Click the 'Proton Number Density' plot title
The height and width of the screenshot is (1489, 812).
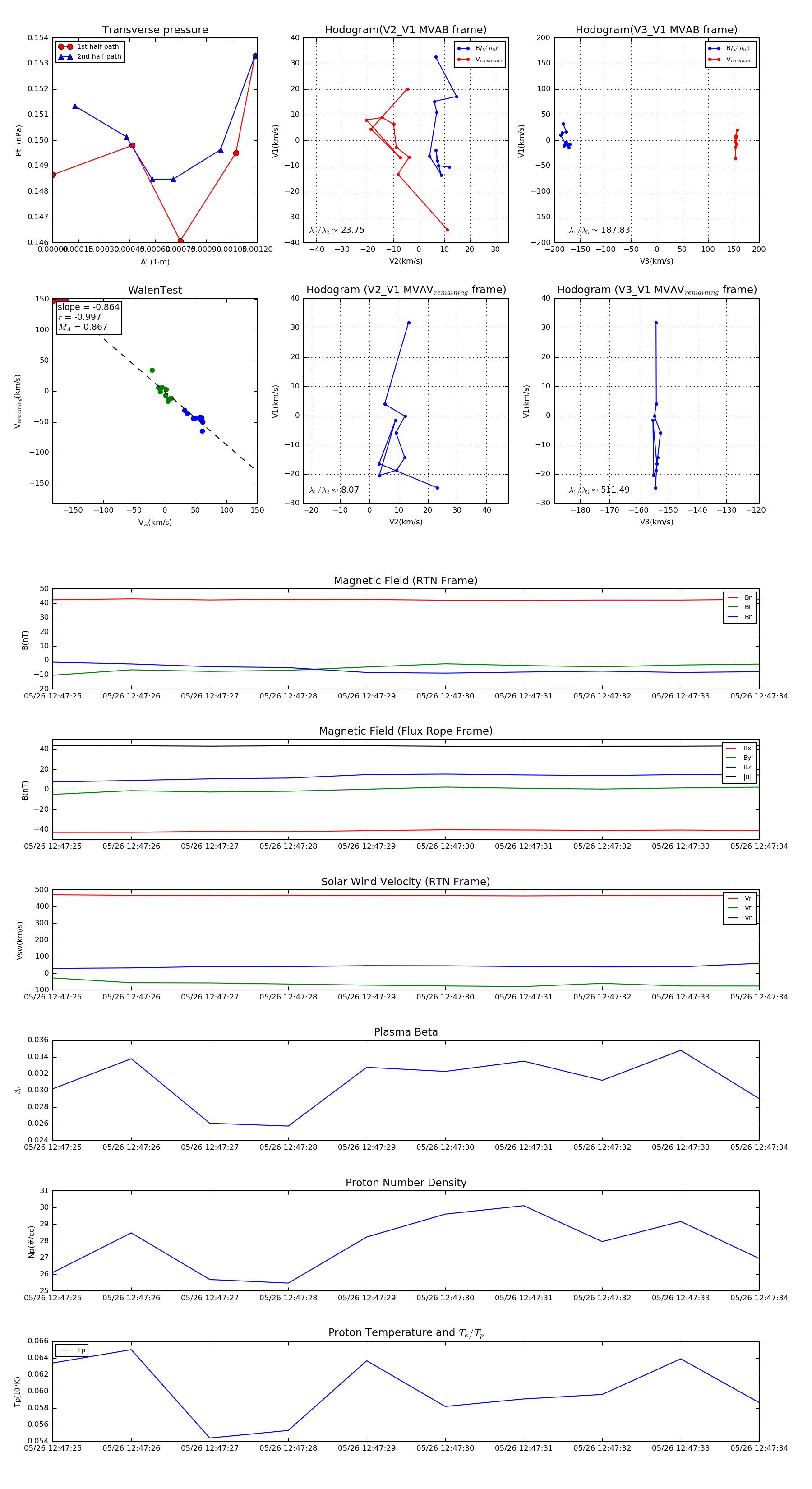point(406,1183)
